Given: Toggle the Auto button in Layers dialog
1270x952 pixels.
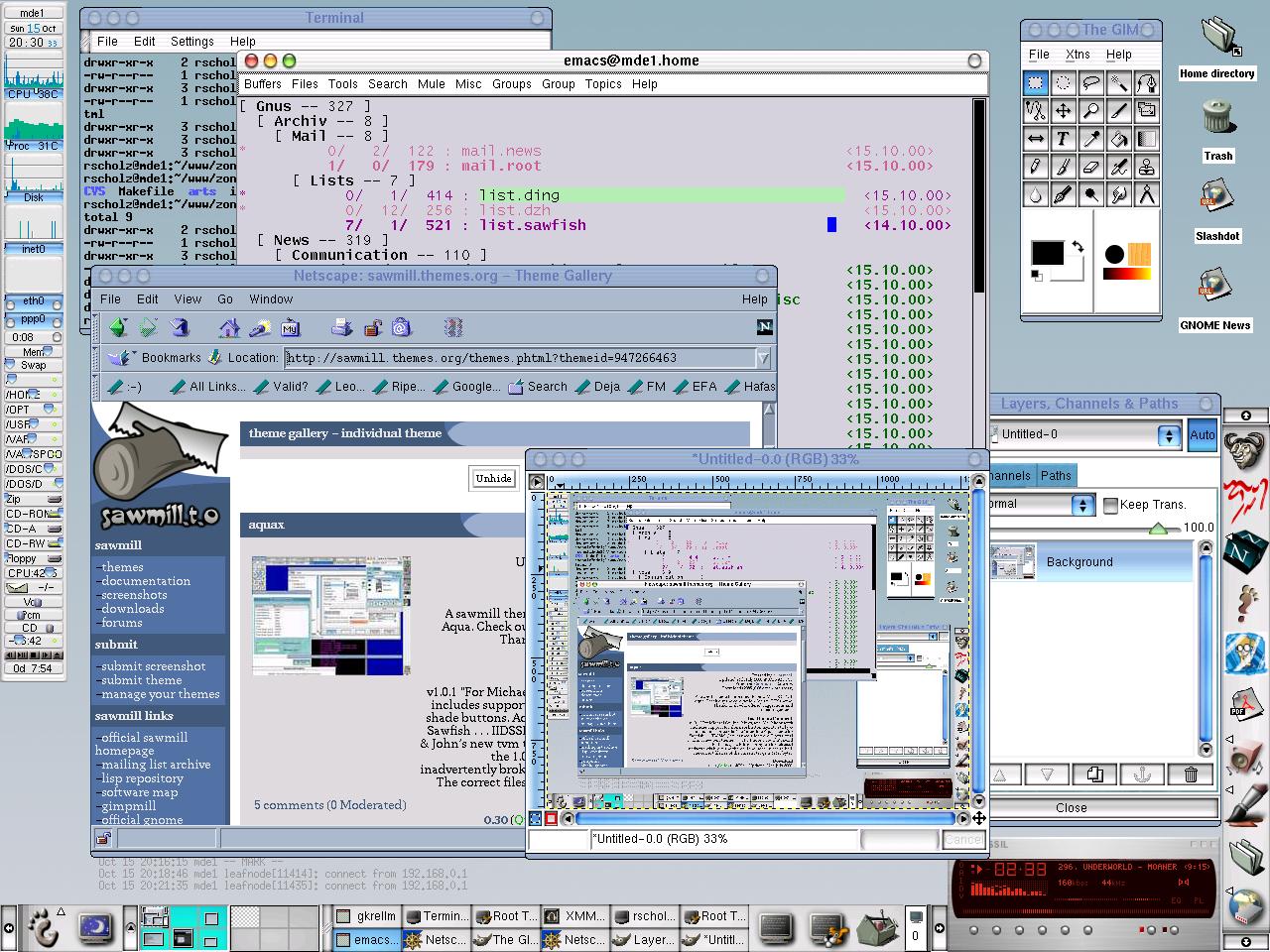Looking at the screenshot, I should tap(1203, 434).
